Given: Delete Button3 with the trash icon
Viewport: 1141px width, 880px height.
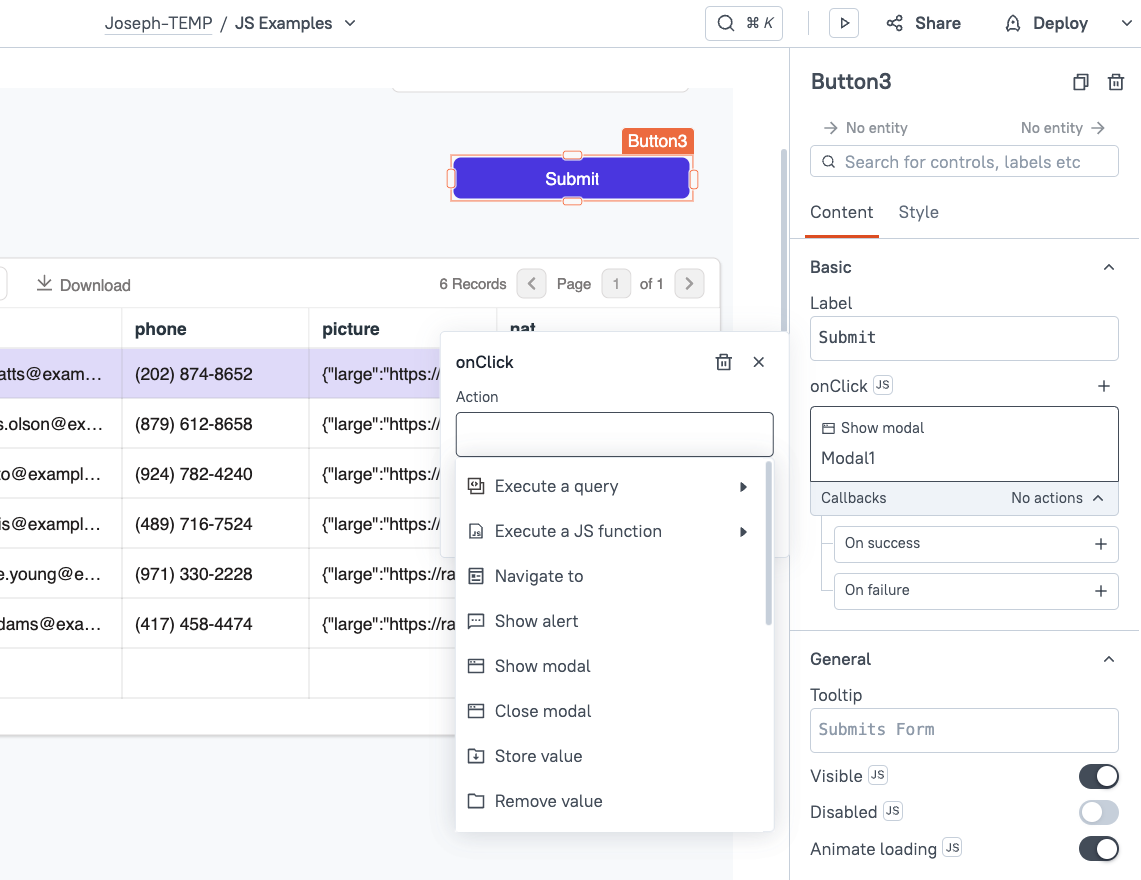Looking at the screenshot, I should (x=1116, y=82).
